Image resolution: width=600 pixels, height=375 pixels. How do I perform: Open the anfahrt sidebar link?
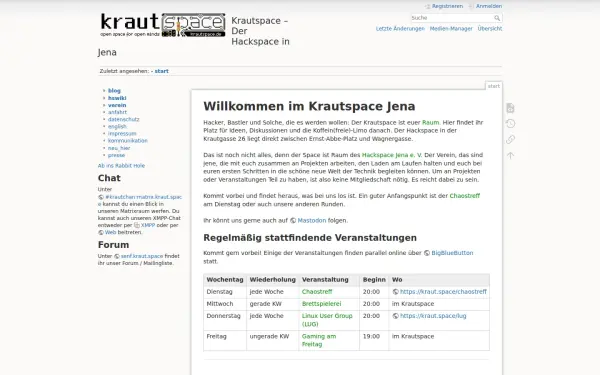117,112
